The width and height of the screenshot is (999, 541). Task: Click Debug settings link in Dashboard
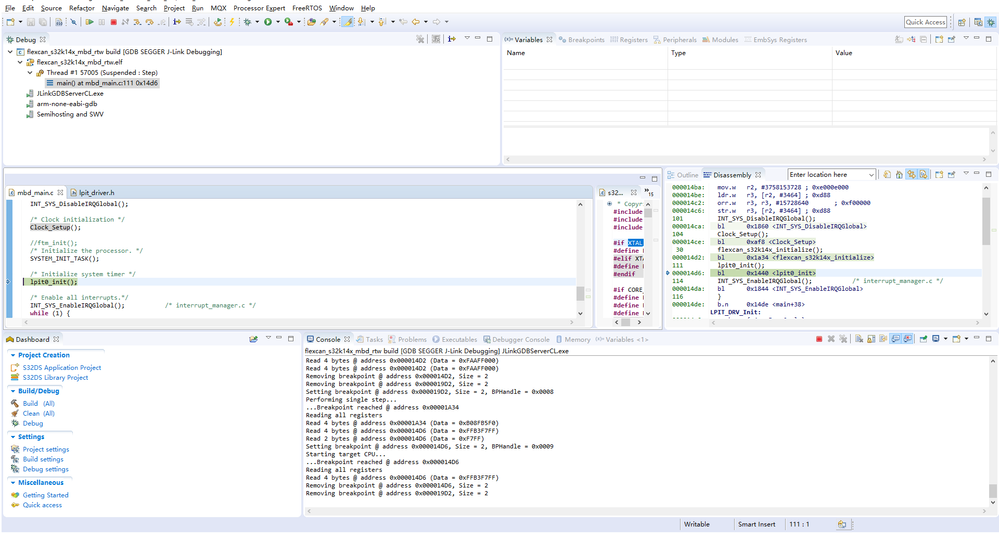click(x=45, y=469)
